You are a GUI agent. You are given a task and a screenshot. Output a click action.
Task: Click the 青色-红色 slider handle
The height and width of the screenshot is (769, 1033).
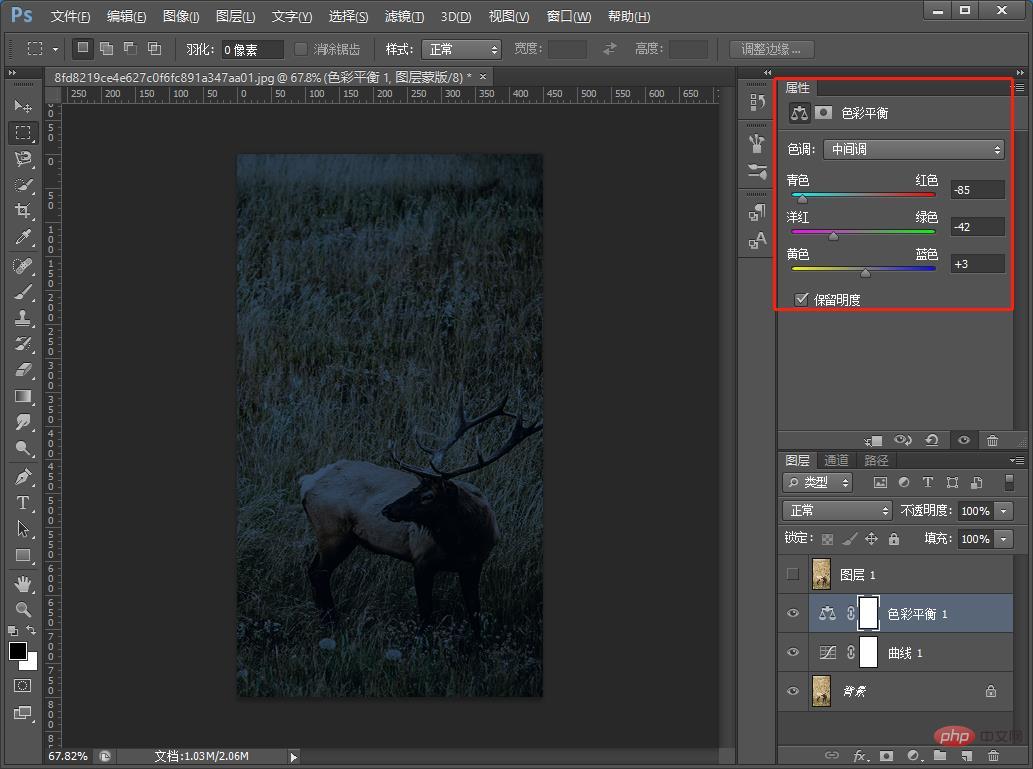[802, 198]
